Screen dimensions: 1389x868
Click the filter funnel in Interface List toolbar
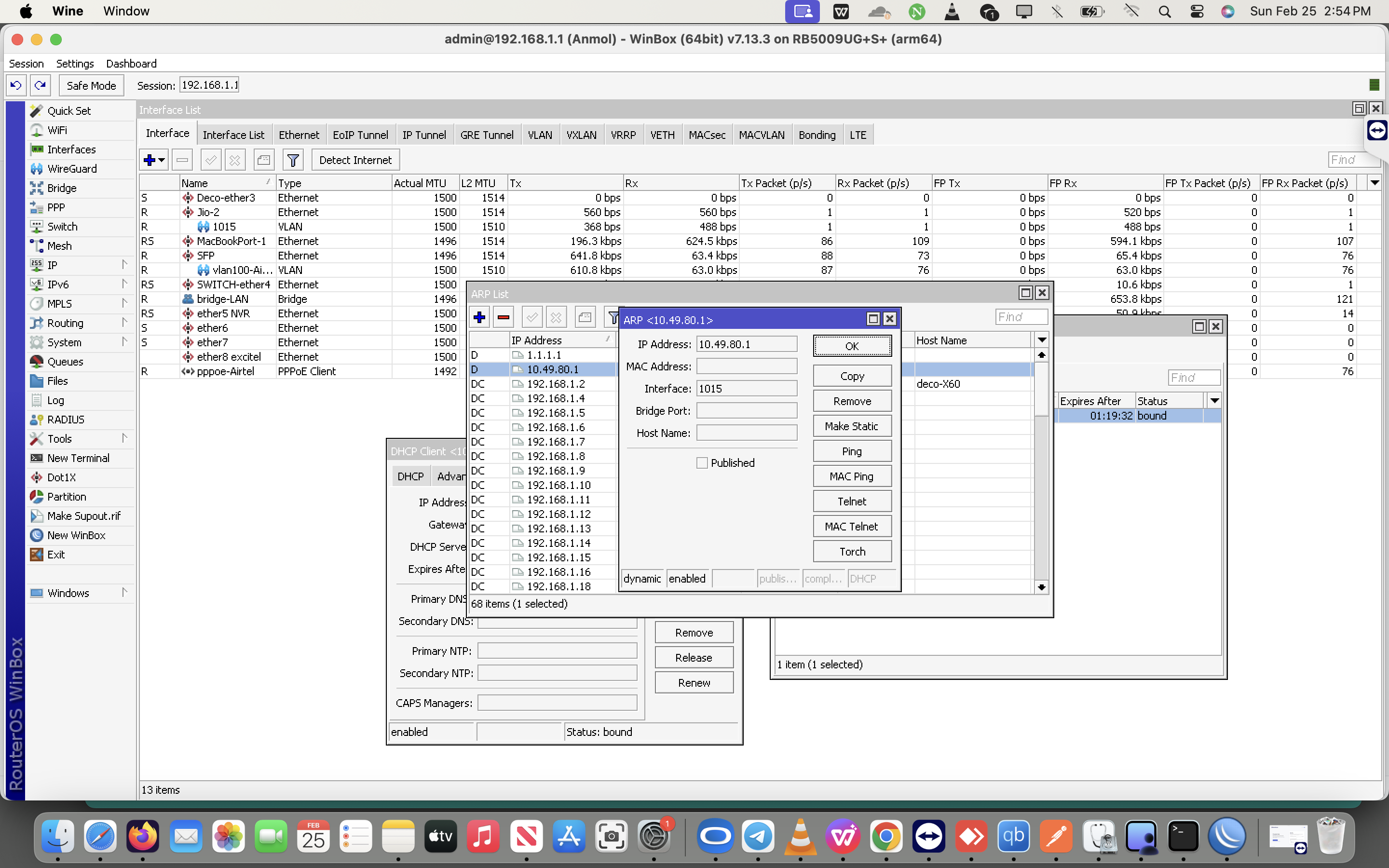pos(293,160)
